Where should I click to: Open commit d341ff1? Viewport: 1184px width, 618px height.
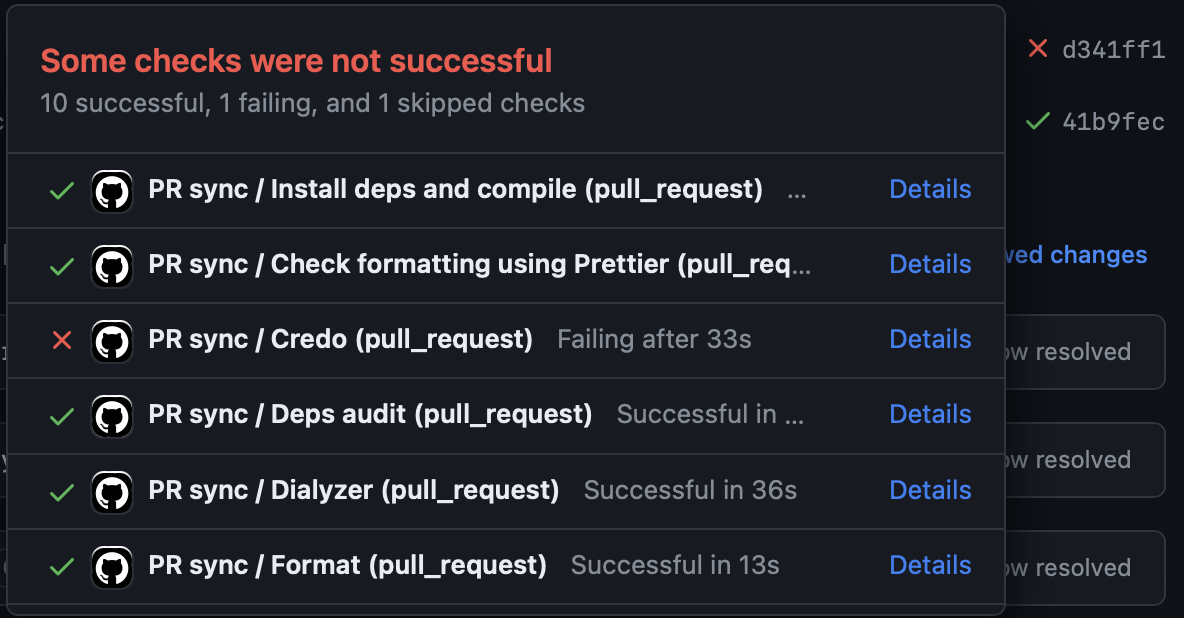click(x=1113, y=50)
